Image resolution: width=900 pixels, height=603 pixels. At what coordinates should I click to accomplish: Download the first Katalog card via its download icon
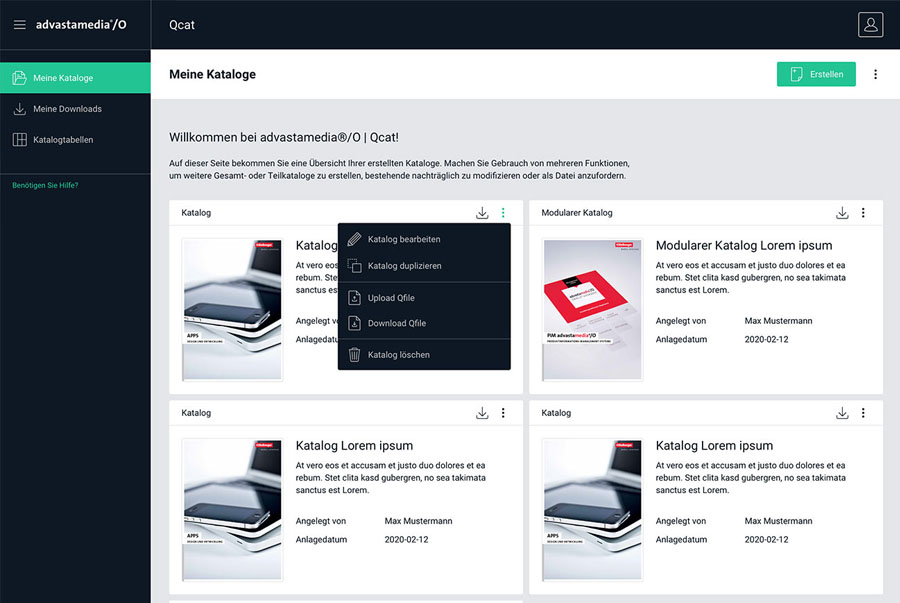tap(482, 213)
